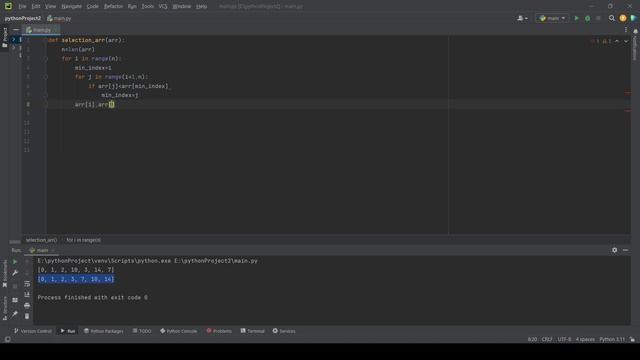Select the main.py editor tab
The height and width of the screenshot is (360, 640).
[40, 30]
